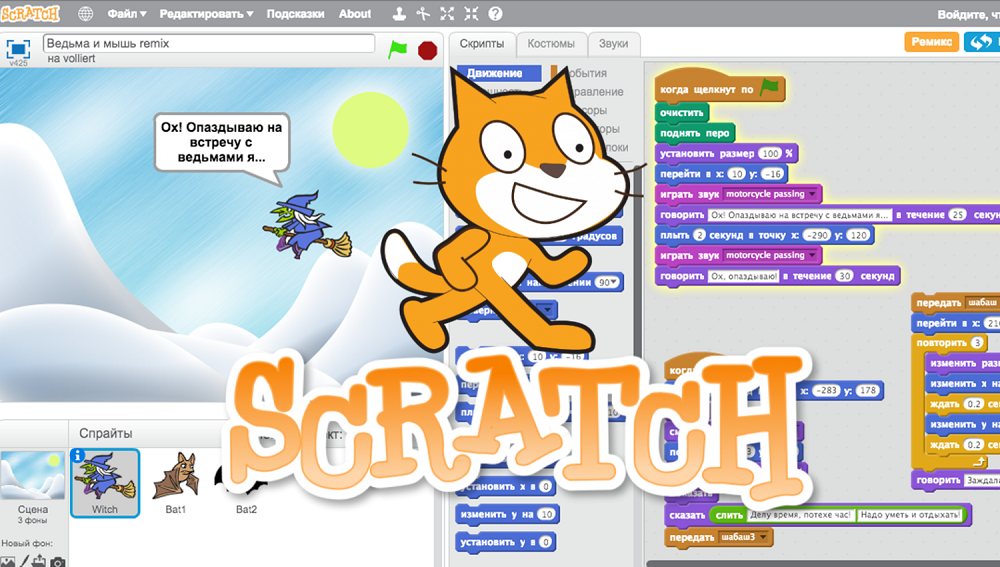1000x567 pixels.
Task: Open block help question mark icon
Action: point(495,14)
